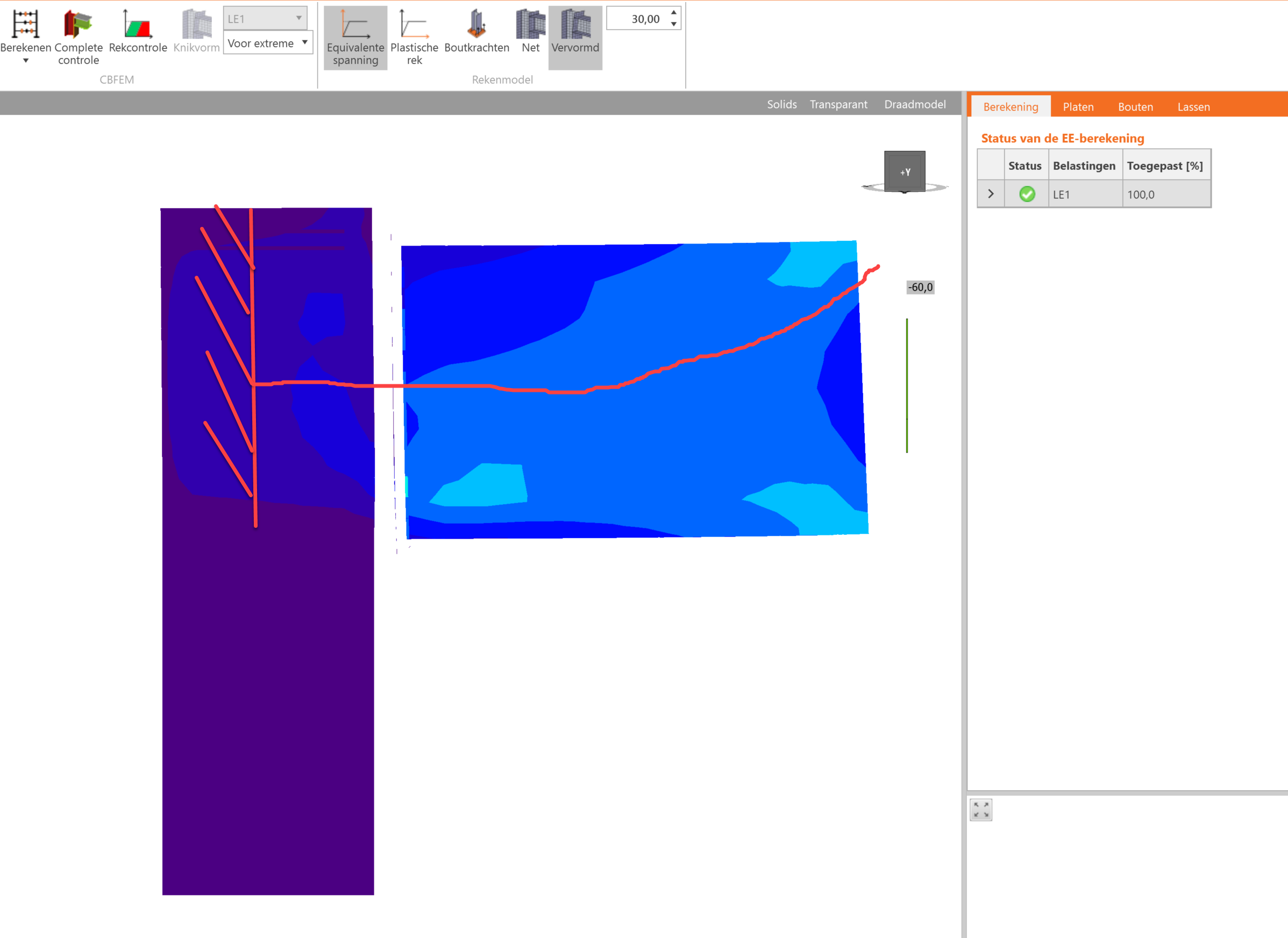1288x938 pixels.
Task: Open the Voor extreme dropdown
Action: [x=268, y=43]
